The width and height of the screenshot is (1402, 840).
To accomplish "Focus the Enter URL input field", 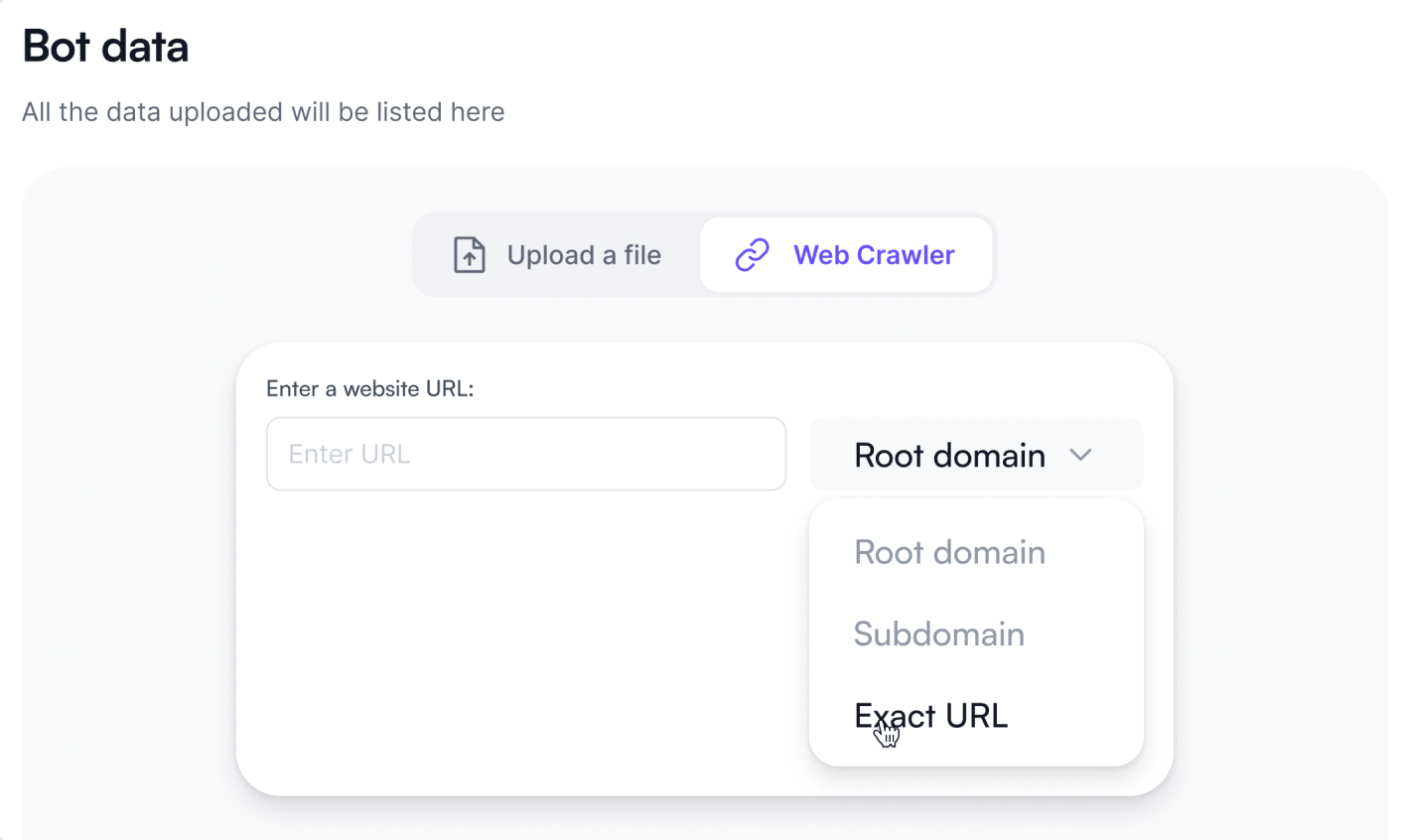I will [x=525, y=454].
